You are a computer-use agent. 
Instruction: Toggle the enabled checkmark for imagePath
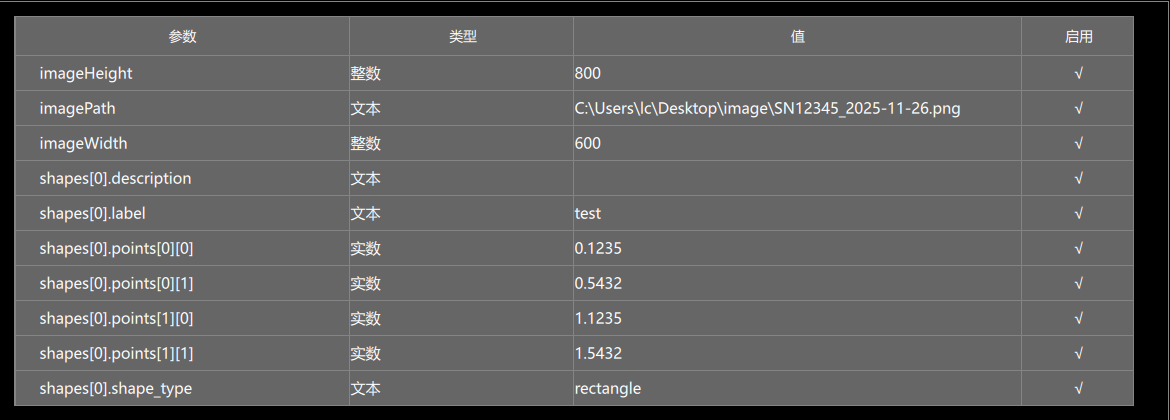click(x=1078, y=108)
